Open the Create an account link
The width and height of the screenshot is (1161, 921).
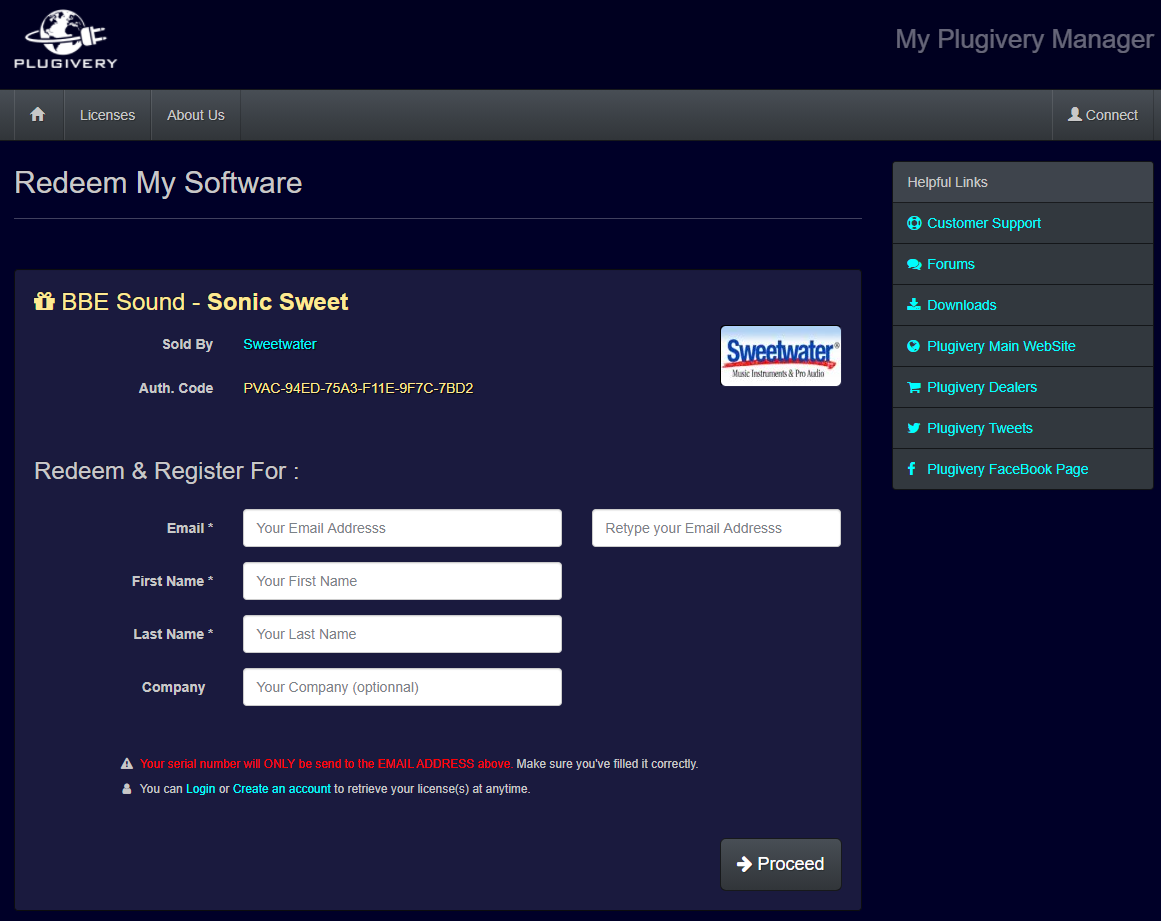[281, 788]
